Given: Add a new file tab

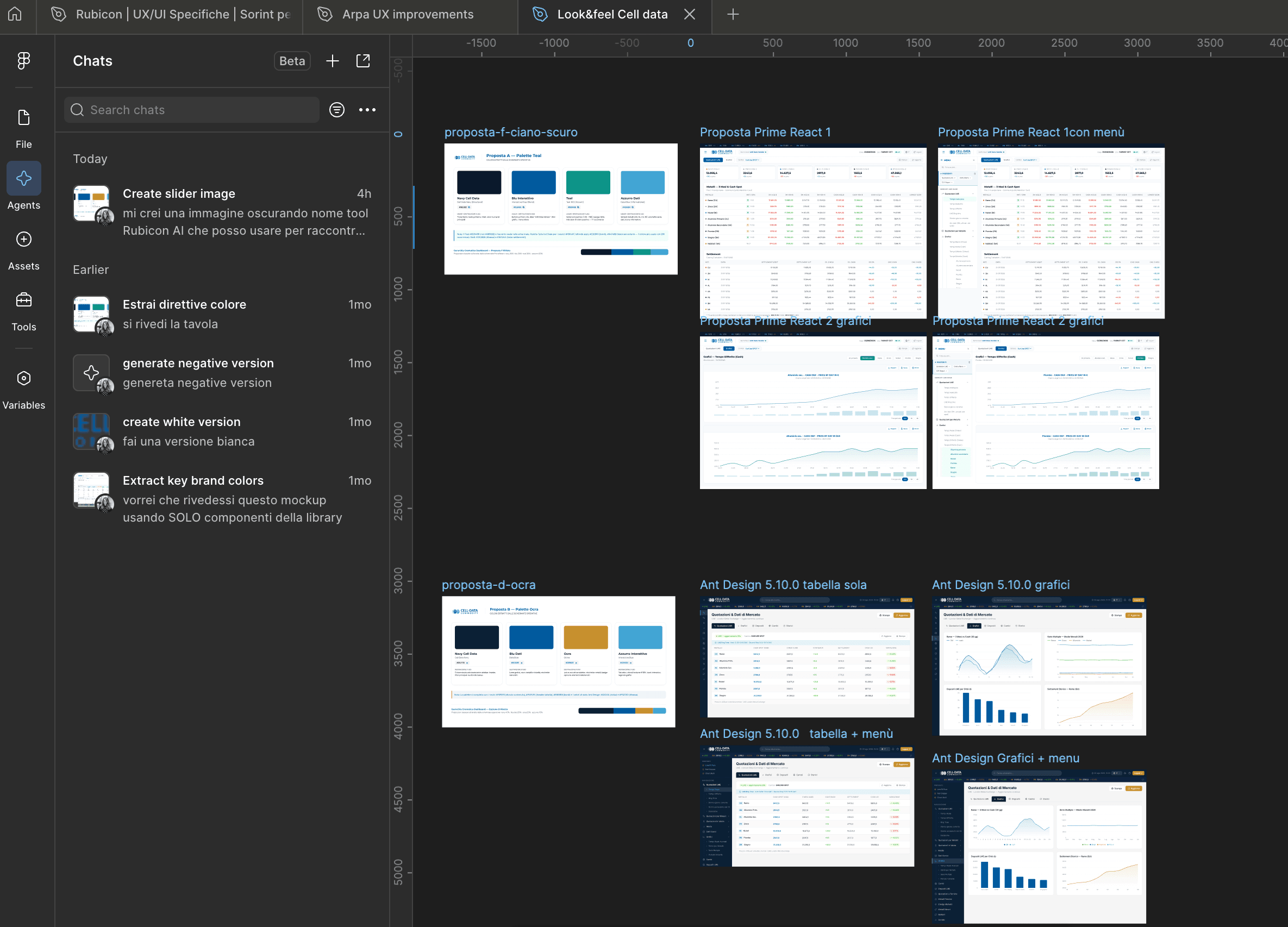Looking at the screenshot, I should 733,14.
